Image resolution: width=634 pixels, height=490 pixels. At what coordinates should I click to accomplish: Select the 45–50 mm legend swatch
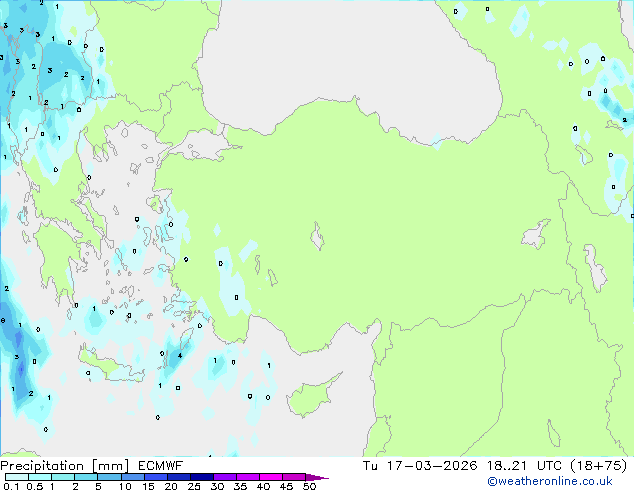pyautogui.click(x=294, y=477)
